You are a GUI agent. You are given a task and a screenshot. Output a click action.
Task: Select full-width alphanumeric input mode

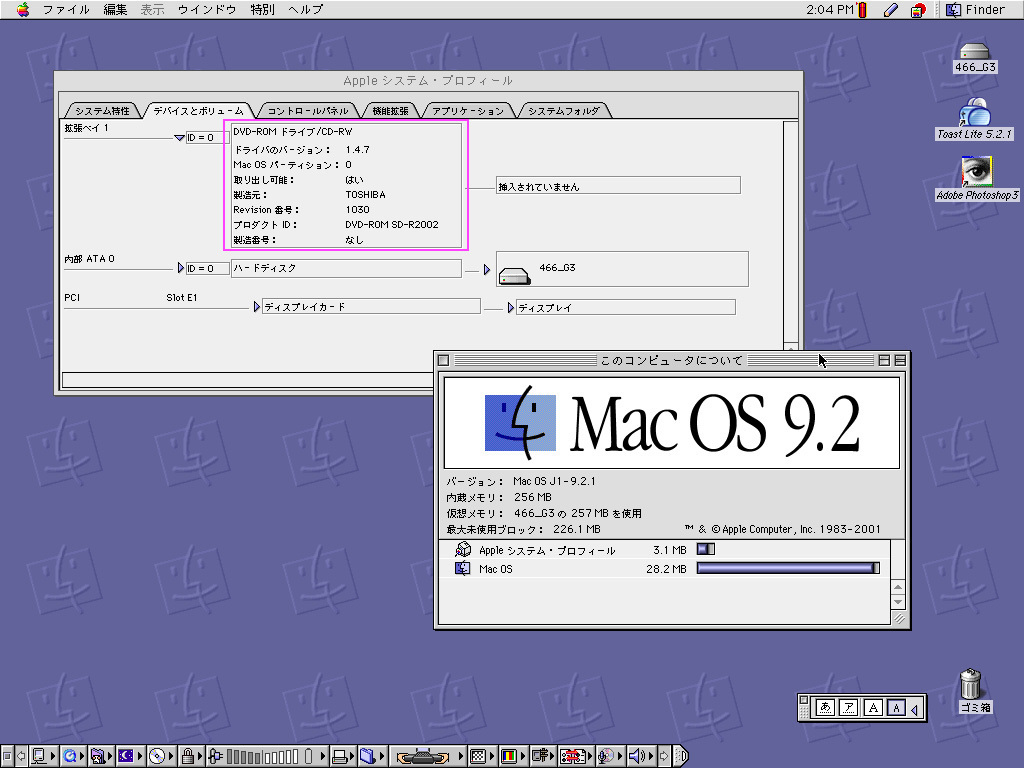pos(872,707)
